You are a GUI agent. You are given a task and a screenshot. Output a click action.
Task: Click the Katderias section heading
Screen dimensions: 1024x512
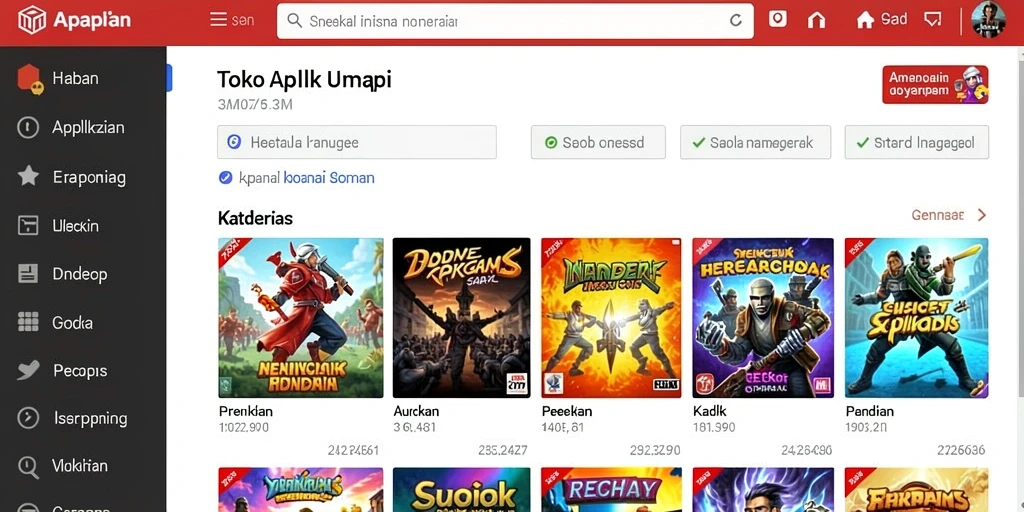tap(255, 218)
